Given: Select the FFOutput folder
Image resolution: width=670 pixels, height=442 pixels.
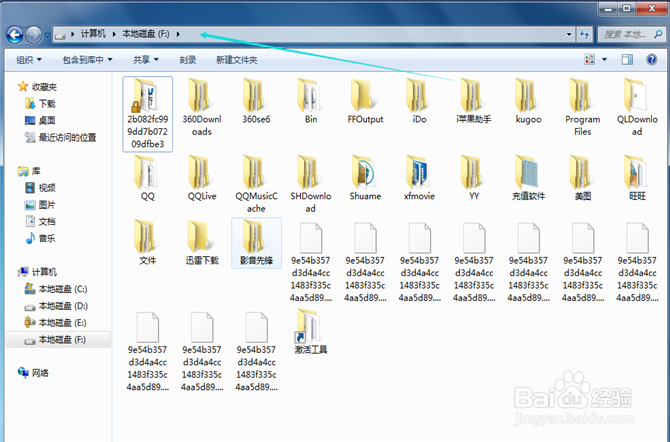Looking at the screenshot, I should coord(365,101).
